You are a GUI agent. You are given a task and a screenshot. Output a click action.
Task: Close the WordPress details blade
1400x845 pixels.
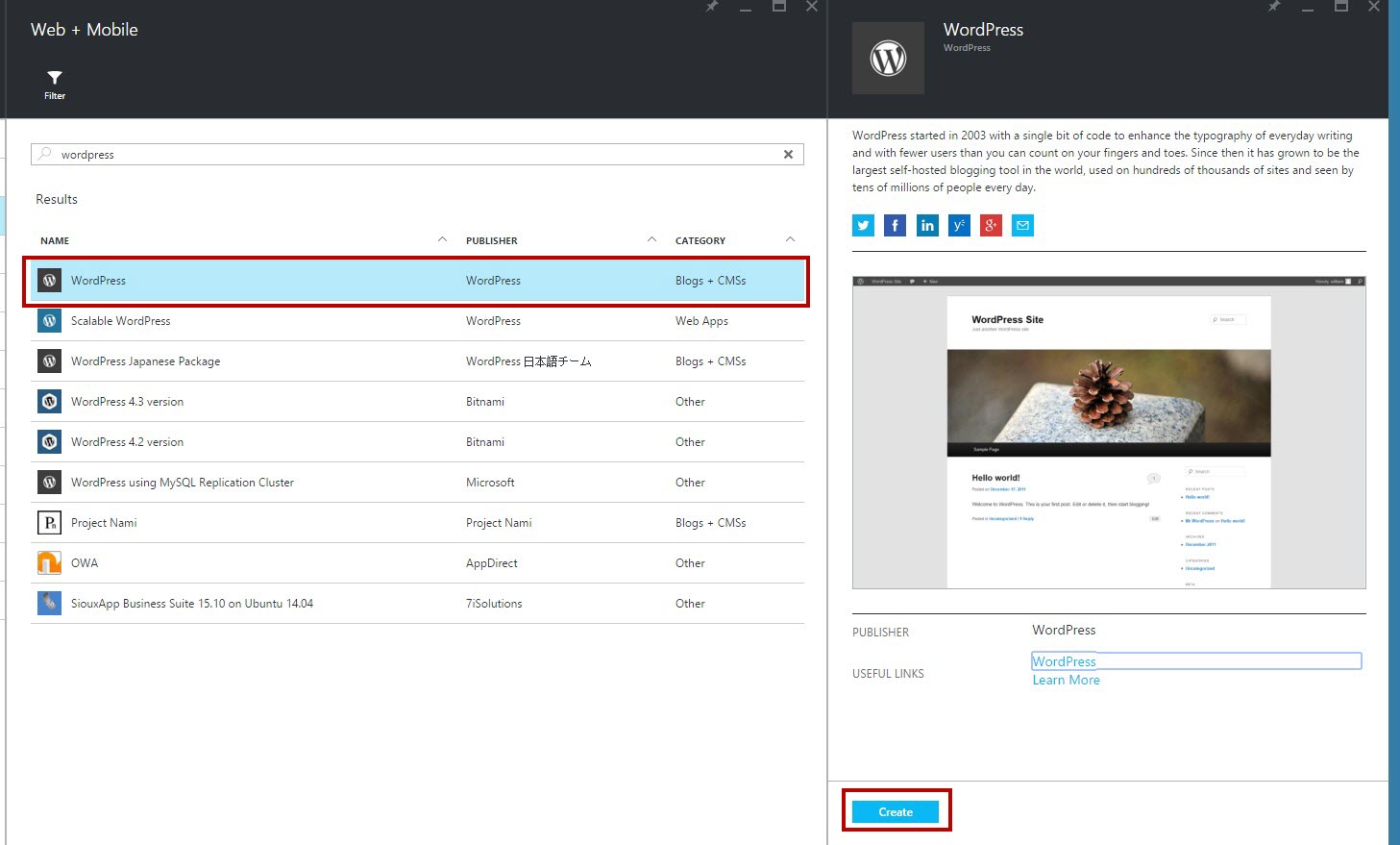(1374, 7)
